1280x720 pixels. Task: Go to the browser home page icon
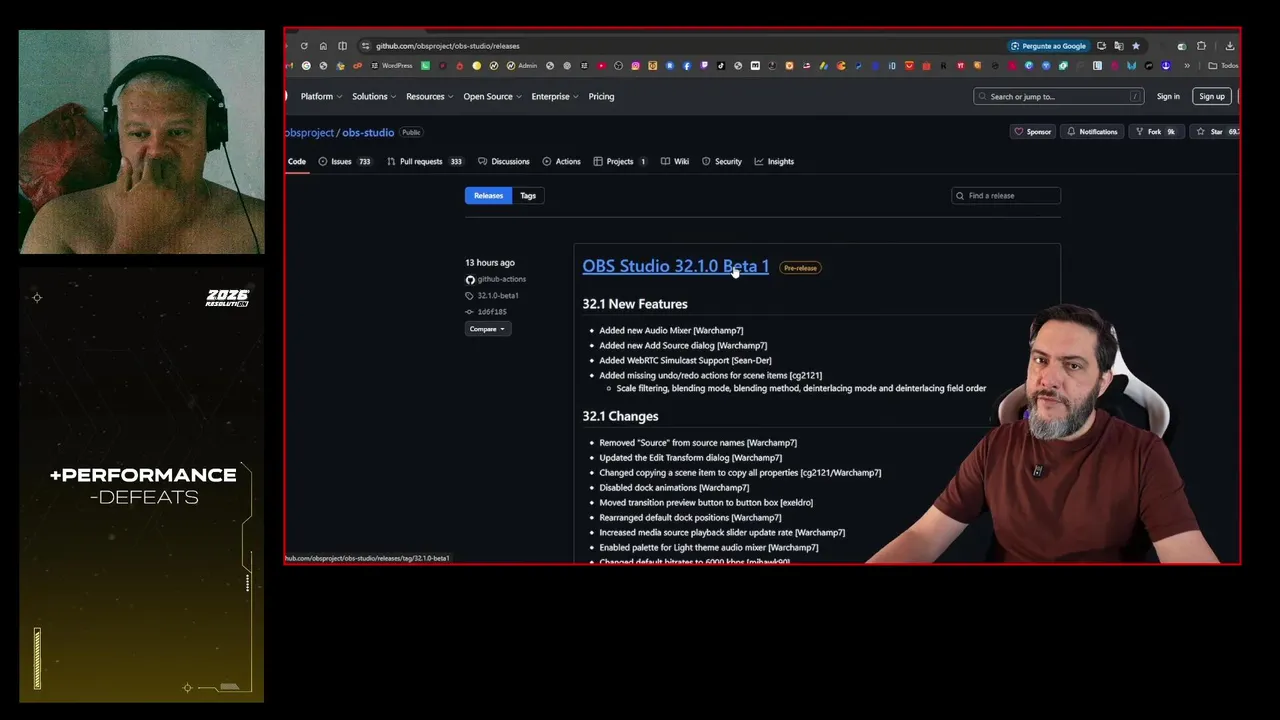pyautogui.click(x=323, y=46)
